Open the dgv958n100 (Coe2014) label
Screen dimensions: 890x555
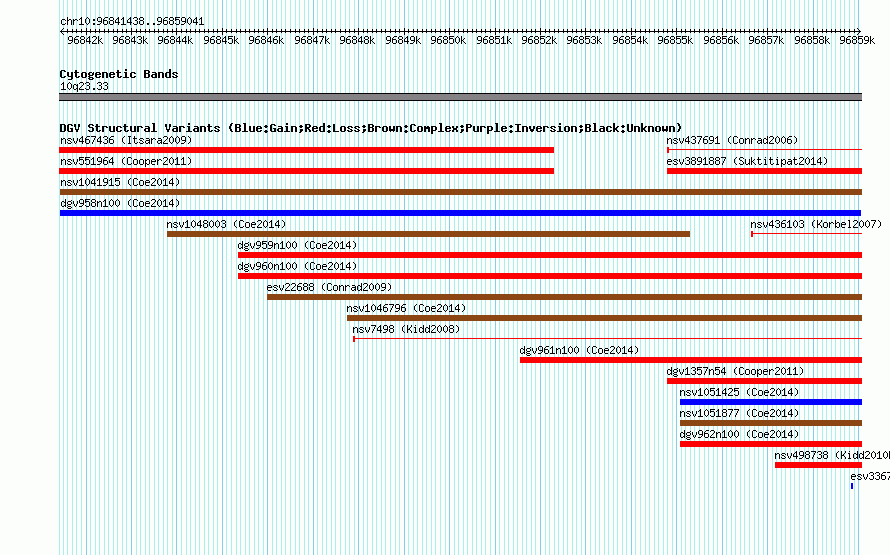click(x=120, y=203)
